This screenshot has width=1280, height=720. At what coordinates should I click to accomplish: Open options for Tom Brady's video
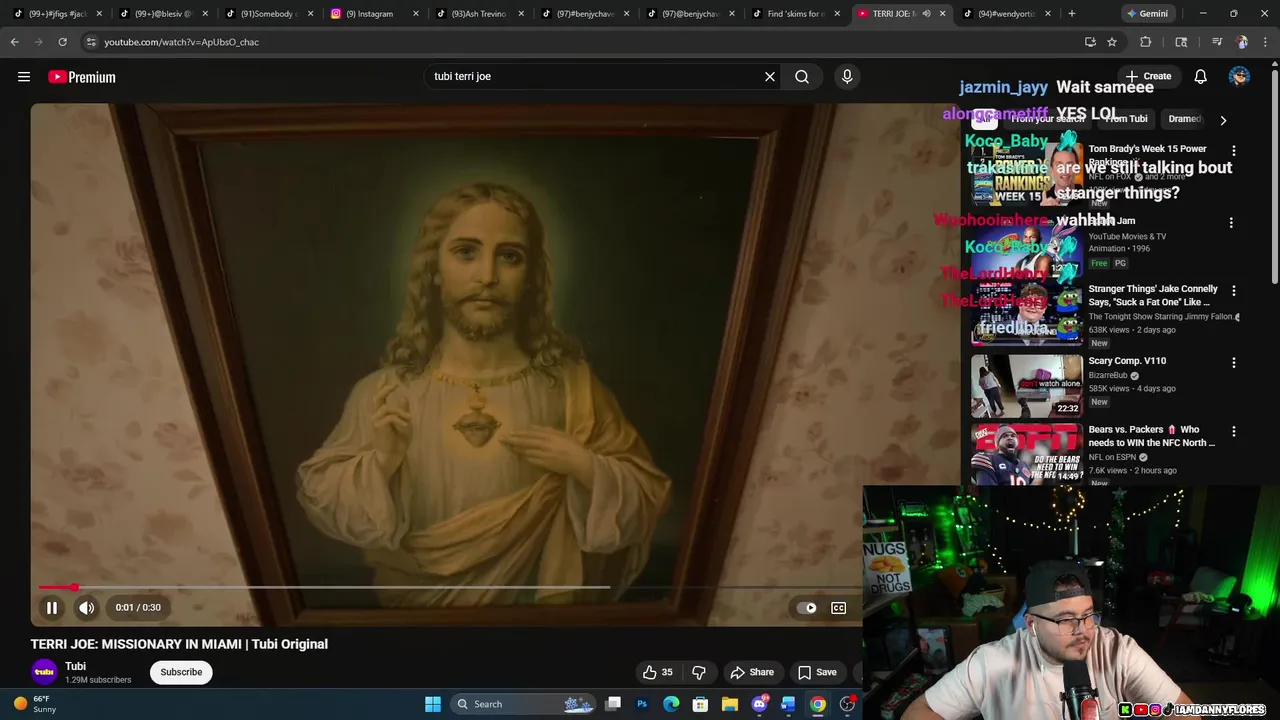[x=1233, y=151]
